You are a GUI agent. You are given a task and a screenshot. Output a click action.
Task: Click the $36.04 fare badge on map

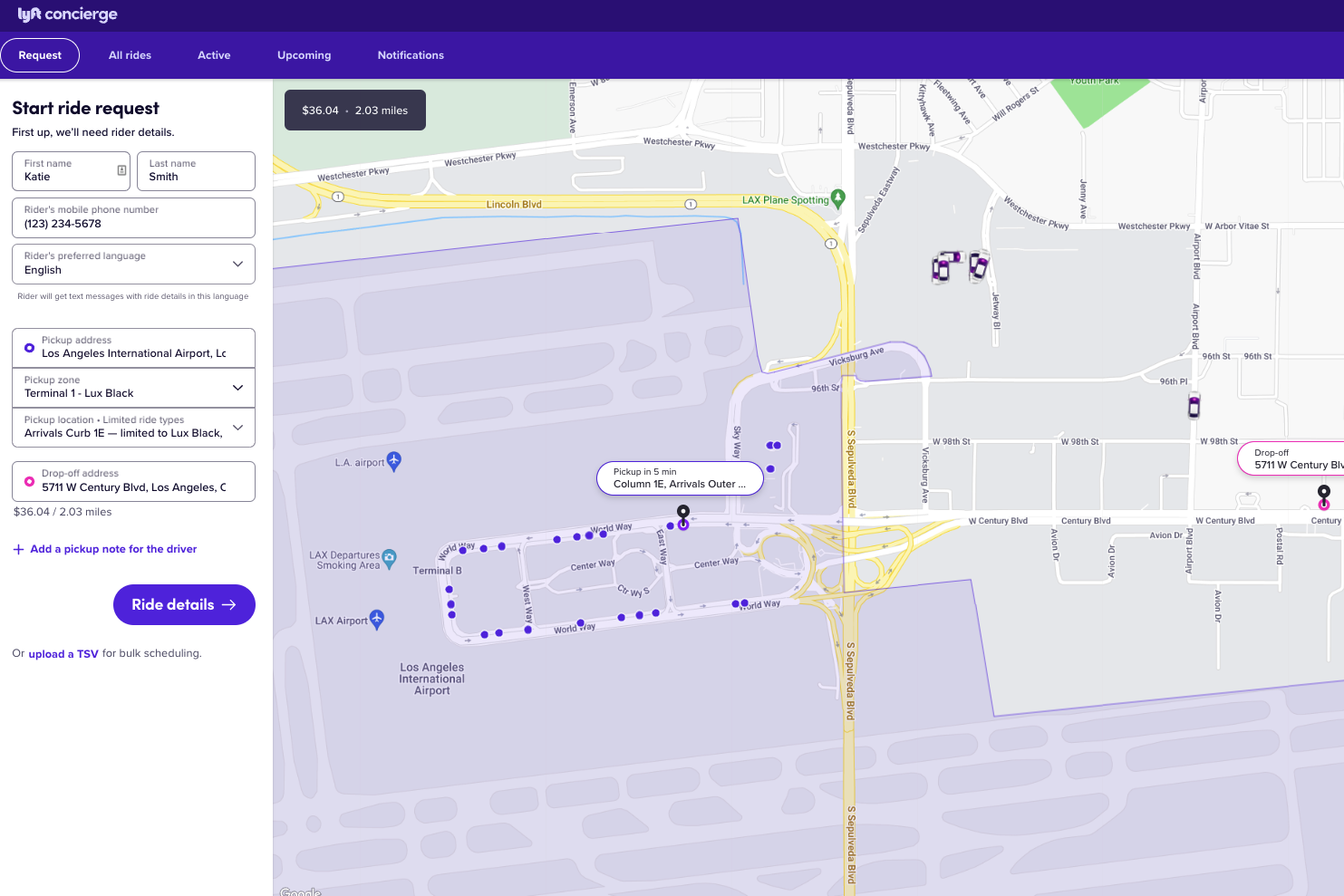(x=355, y=111)
